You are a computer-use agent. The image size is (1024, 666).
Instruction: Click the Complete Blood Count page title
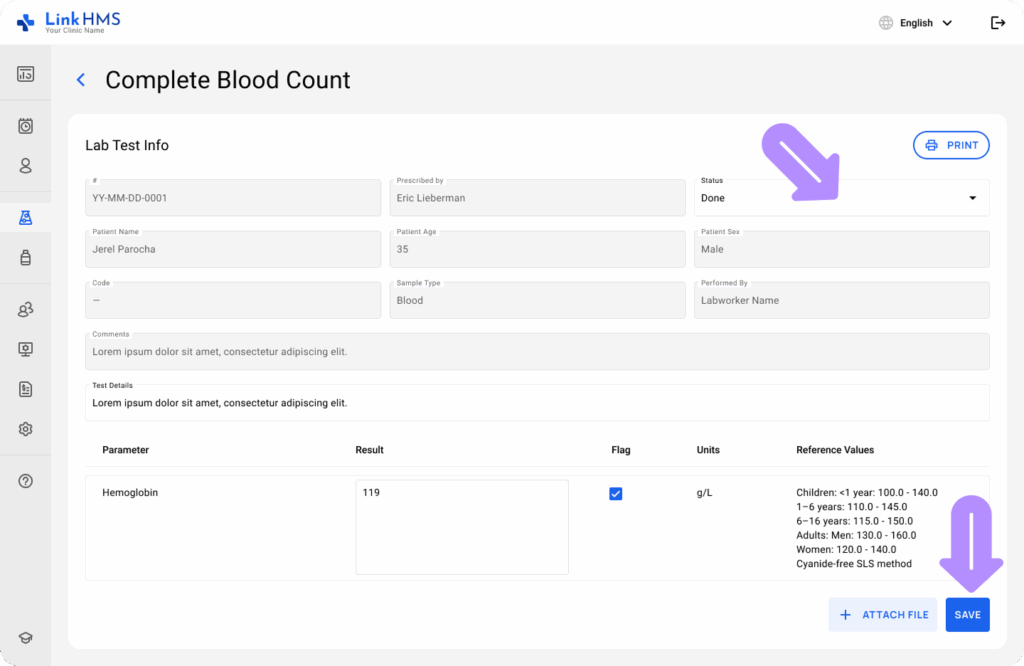(x=228, y=80)
